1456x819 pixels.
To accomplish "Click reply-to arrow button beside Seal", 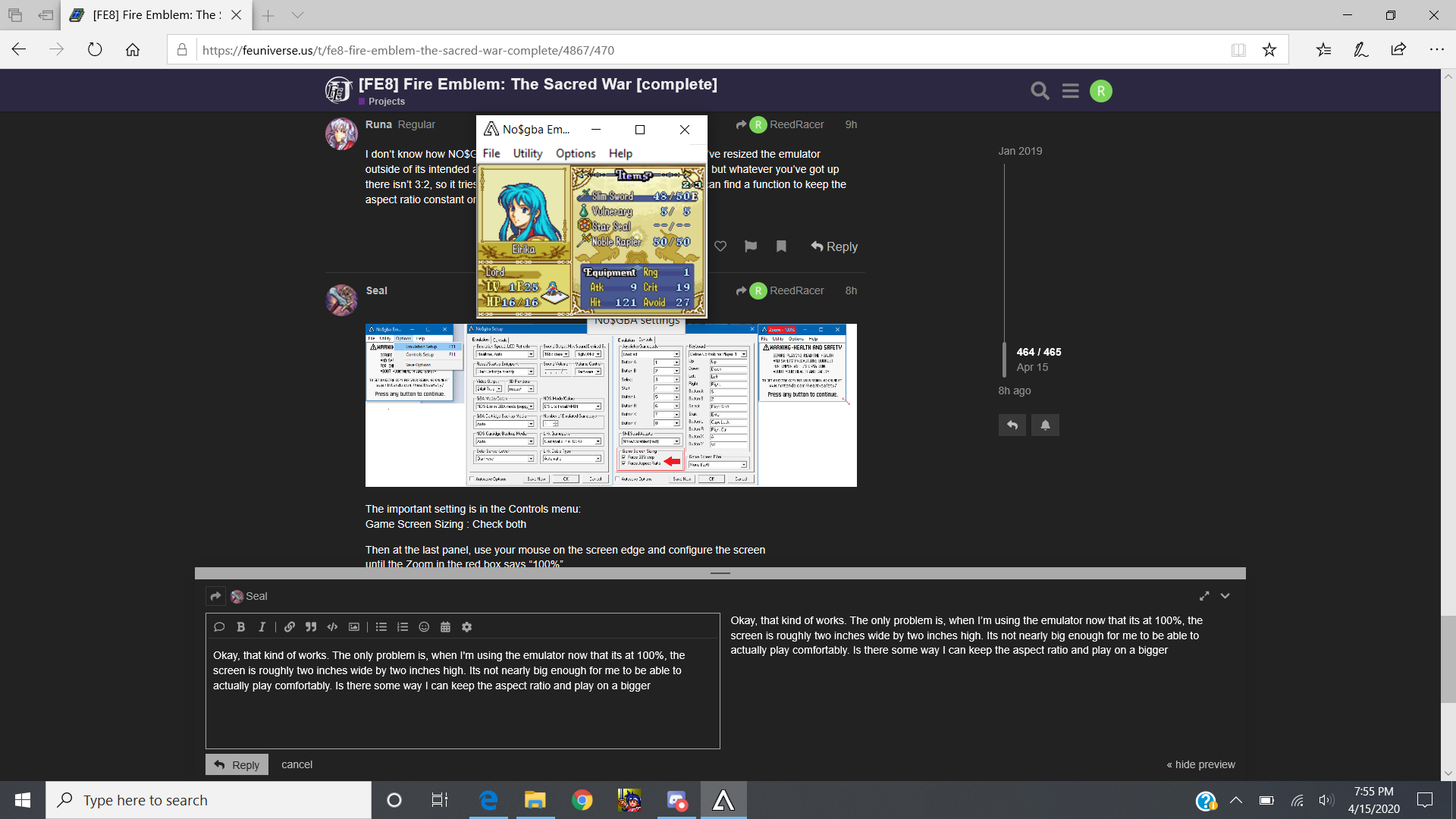I will pos(215,596).
